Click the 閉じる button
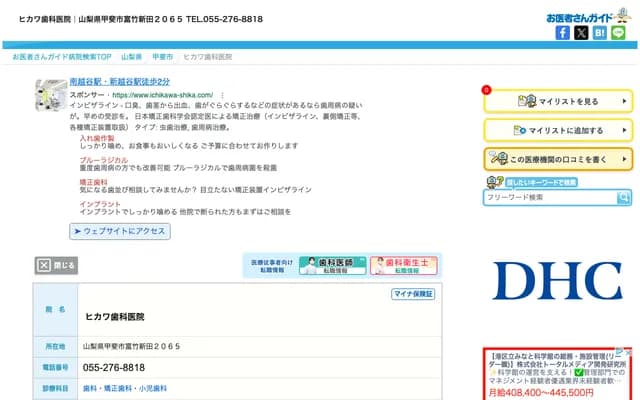640x400 pixels. [56, 266]
